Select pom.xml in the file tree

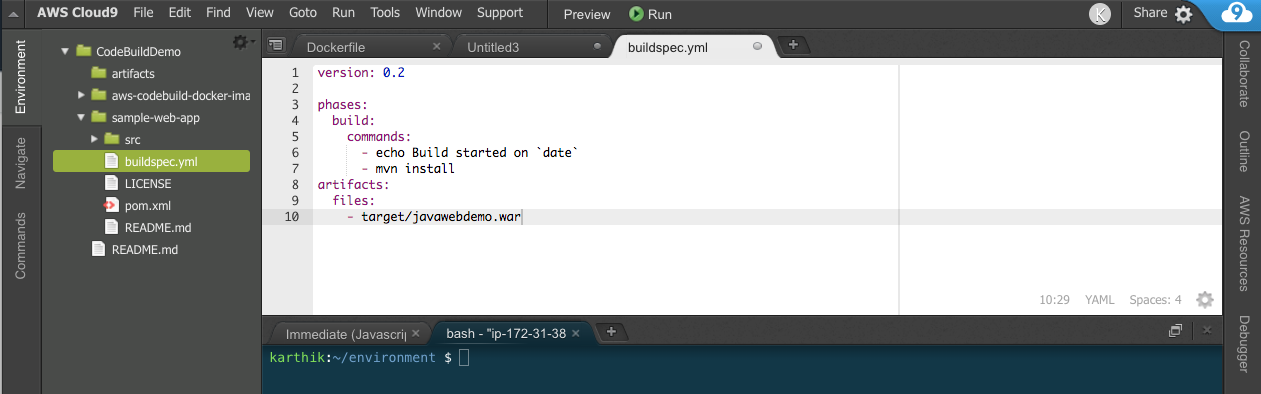(x=142, y=205)
